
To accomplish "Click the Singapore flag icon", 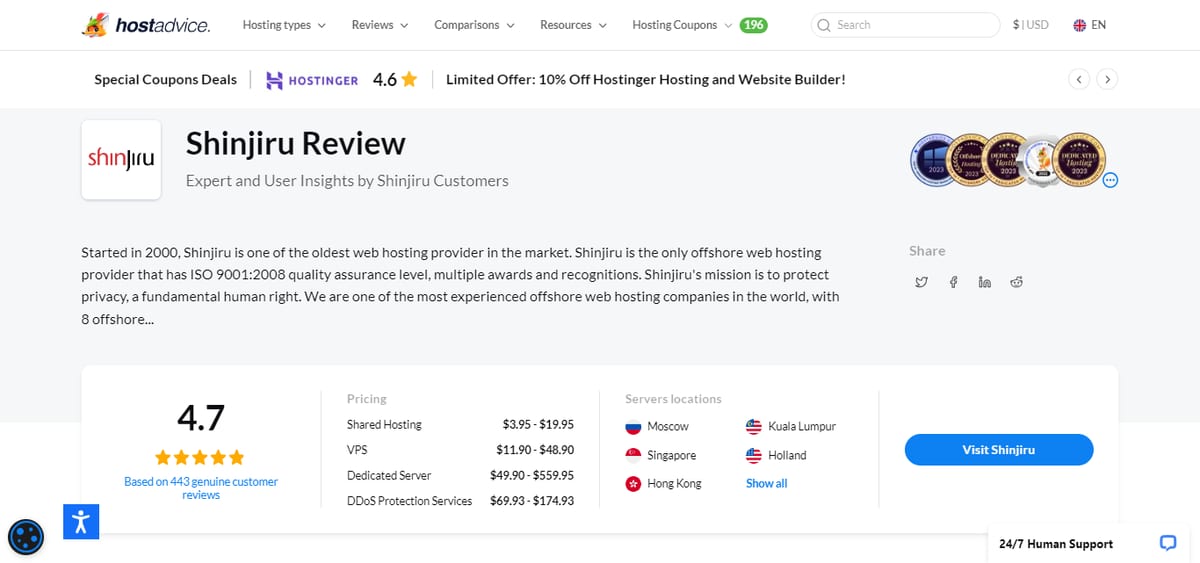I will coord(632,455).
